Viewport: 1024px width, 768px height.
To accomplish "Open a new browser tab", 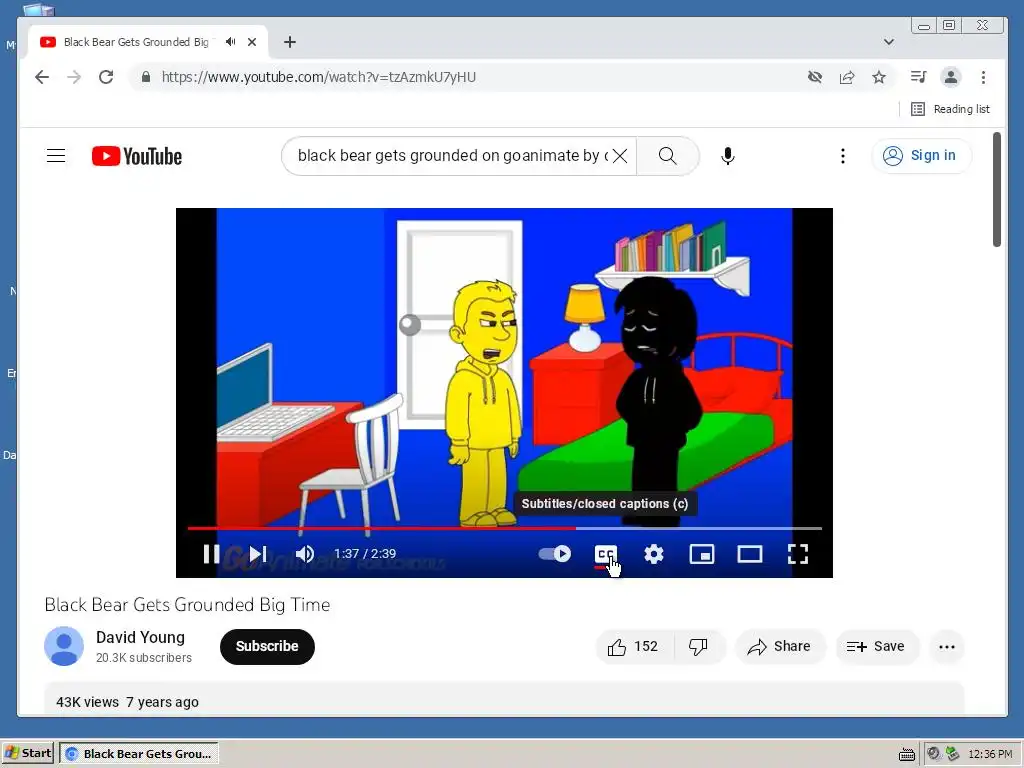I will pyautogui.click(x=290, y=42).
